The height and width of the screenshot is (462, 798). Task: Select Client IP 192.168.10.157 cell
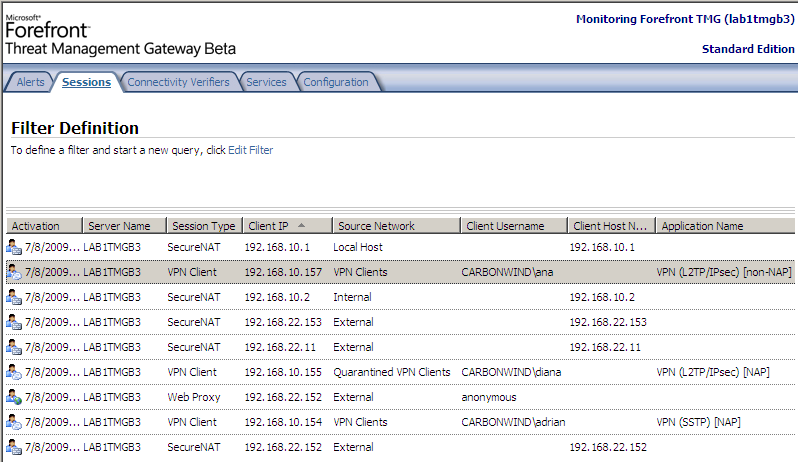[283, 272]
